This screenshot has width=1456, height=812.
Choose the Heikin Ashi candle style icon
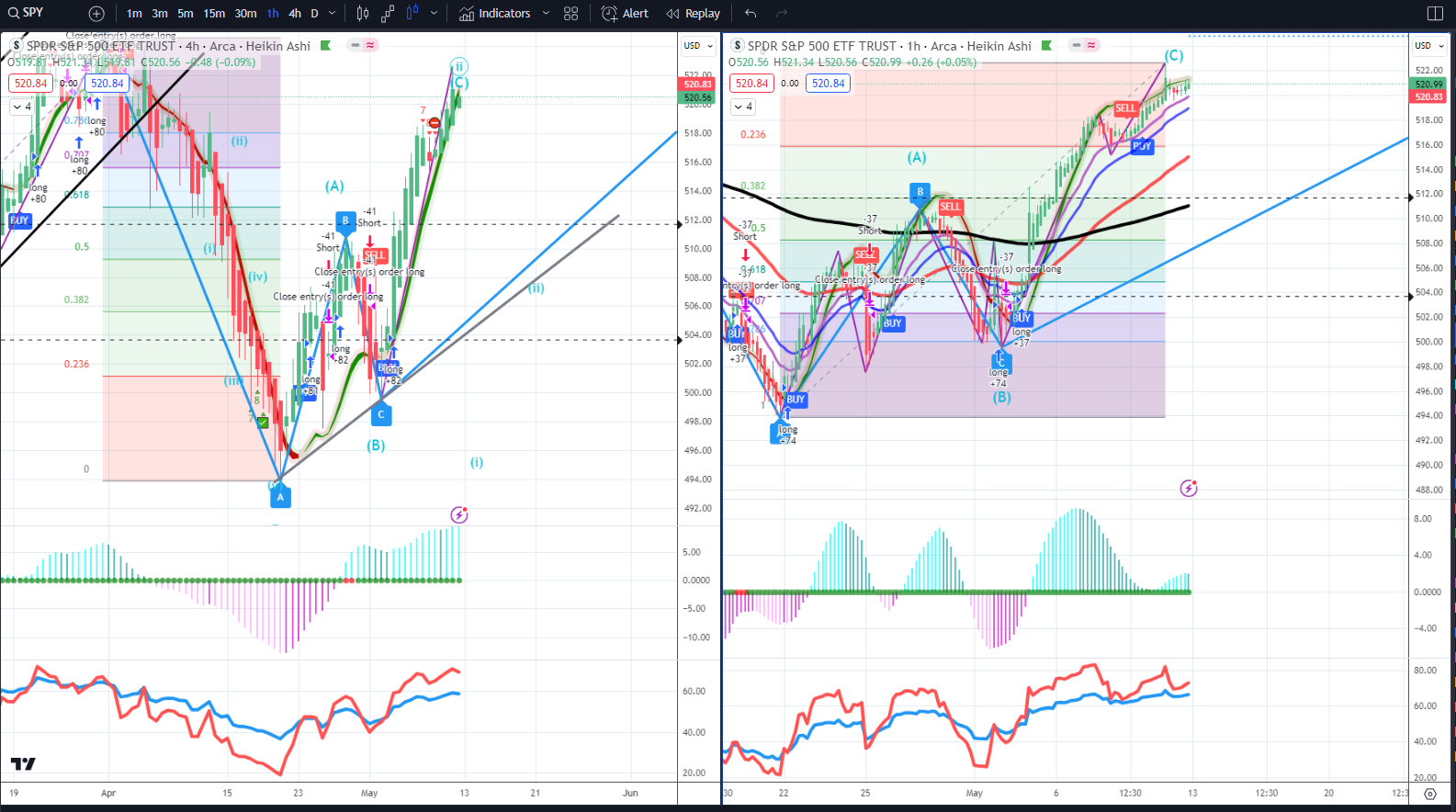pos(412,14)
